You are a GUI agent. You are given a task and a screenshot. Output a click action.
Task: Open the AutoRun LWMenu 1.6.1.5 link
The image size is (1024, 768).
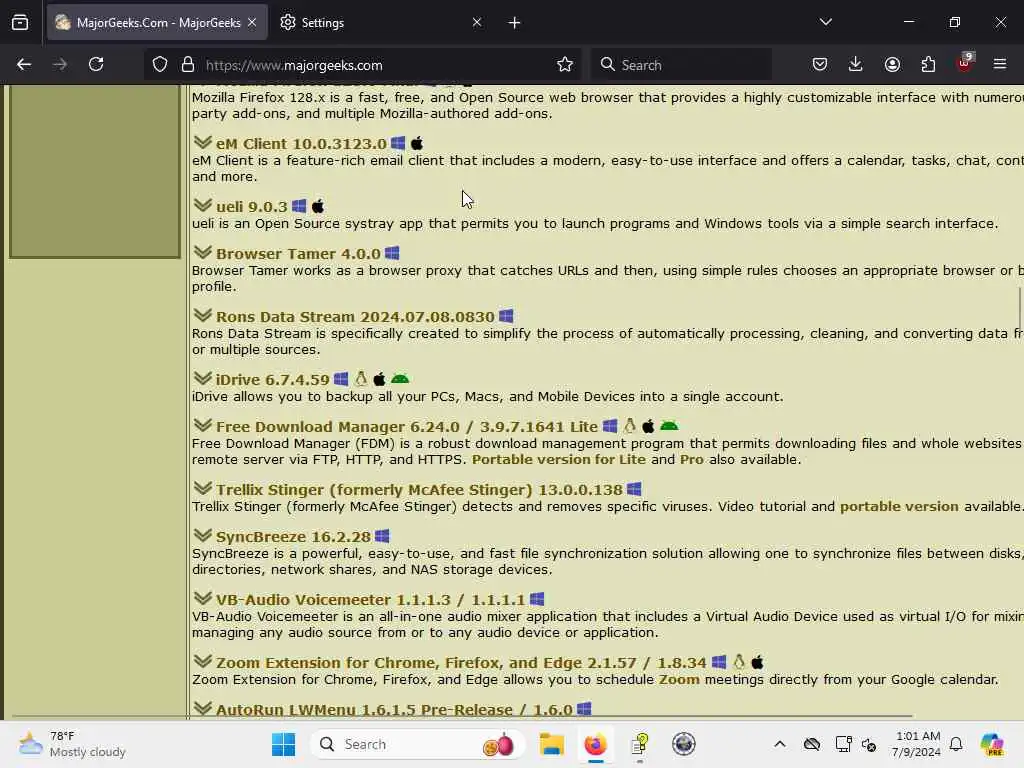click(394, 710)
